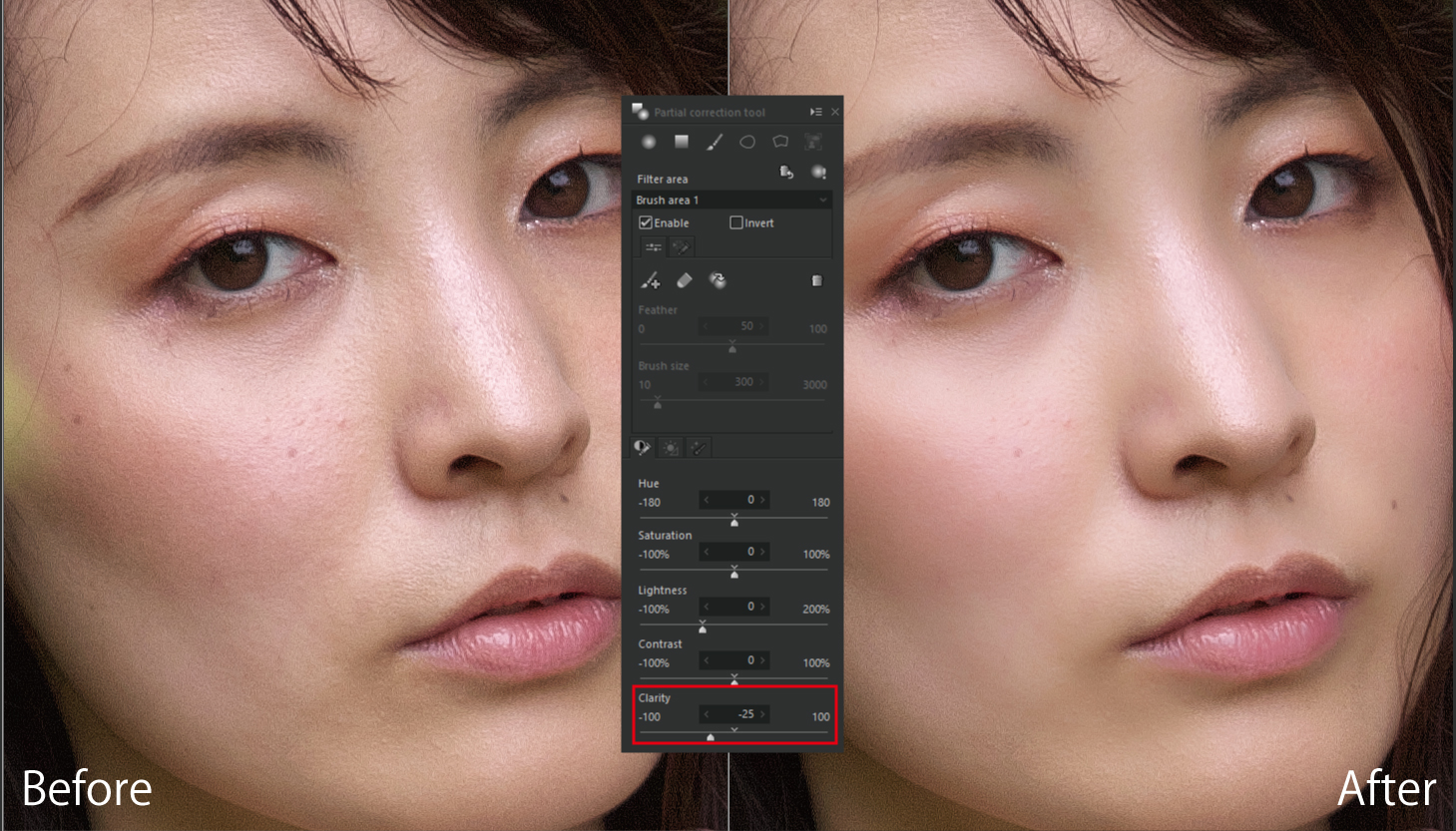Click the Brush size slider handle

coord(657,404)
